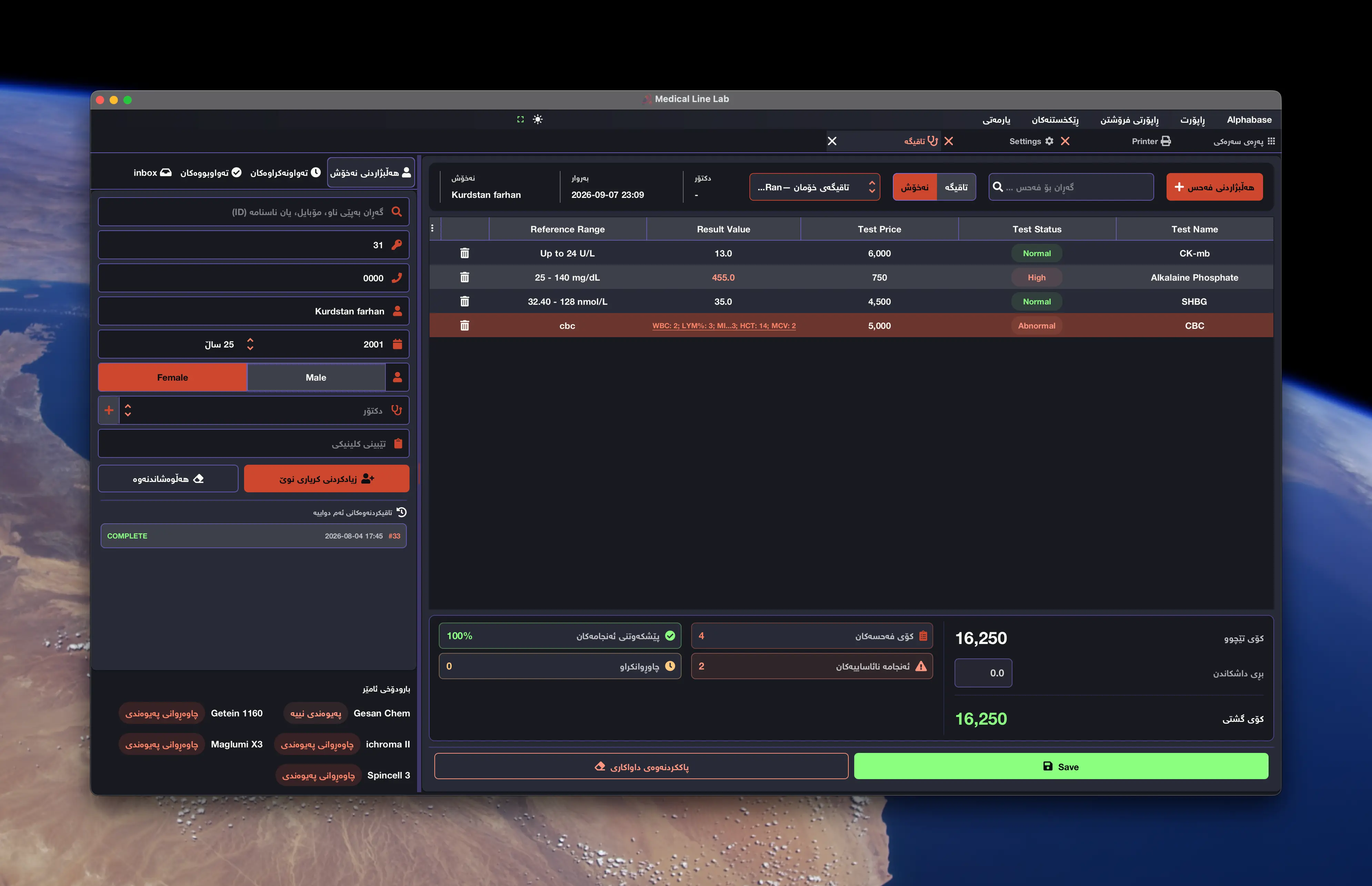
Task: Open the lab selector dropdown showing Ran…
Action: 815,187
